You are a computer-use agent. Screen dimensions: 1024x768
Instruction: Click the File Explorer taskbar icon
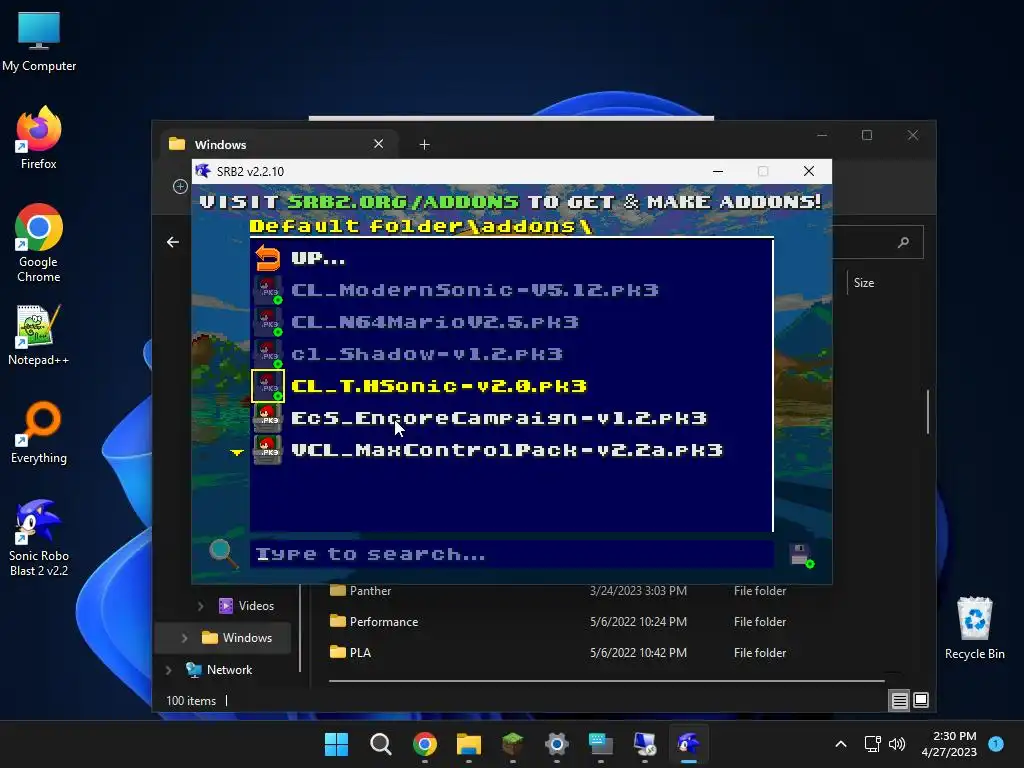(x=468, y=744)
